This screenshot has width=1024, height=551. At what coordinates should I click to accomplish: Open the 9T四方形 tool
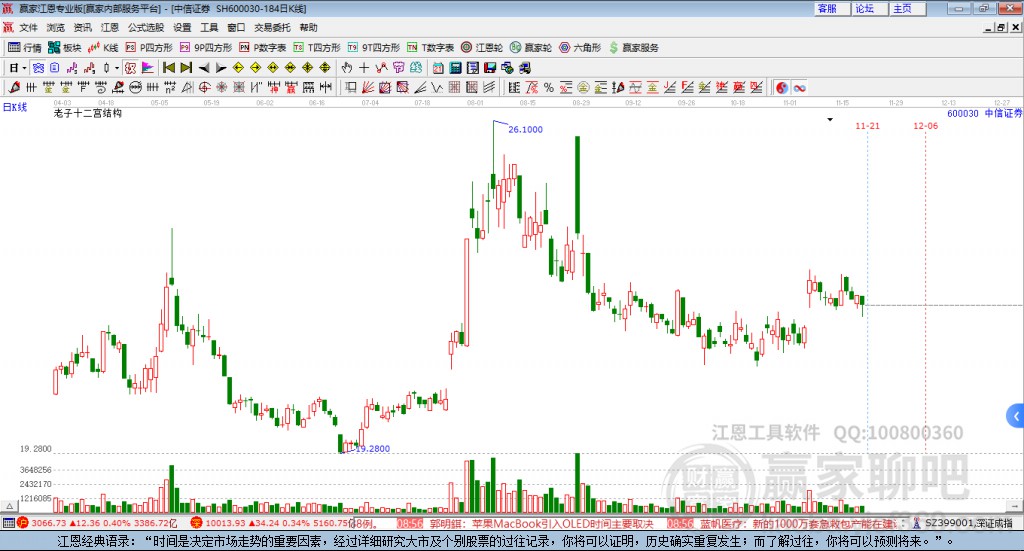point(374,48)
